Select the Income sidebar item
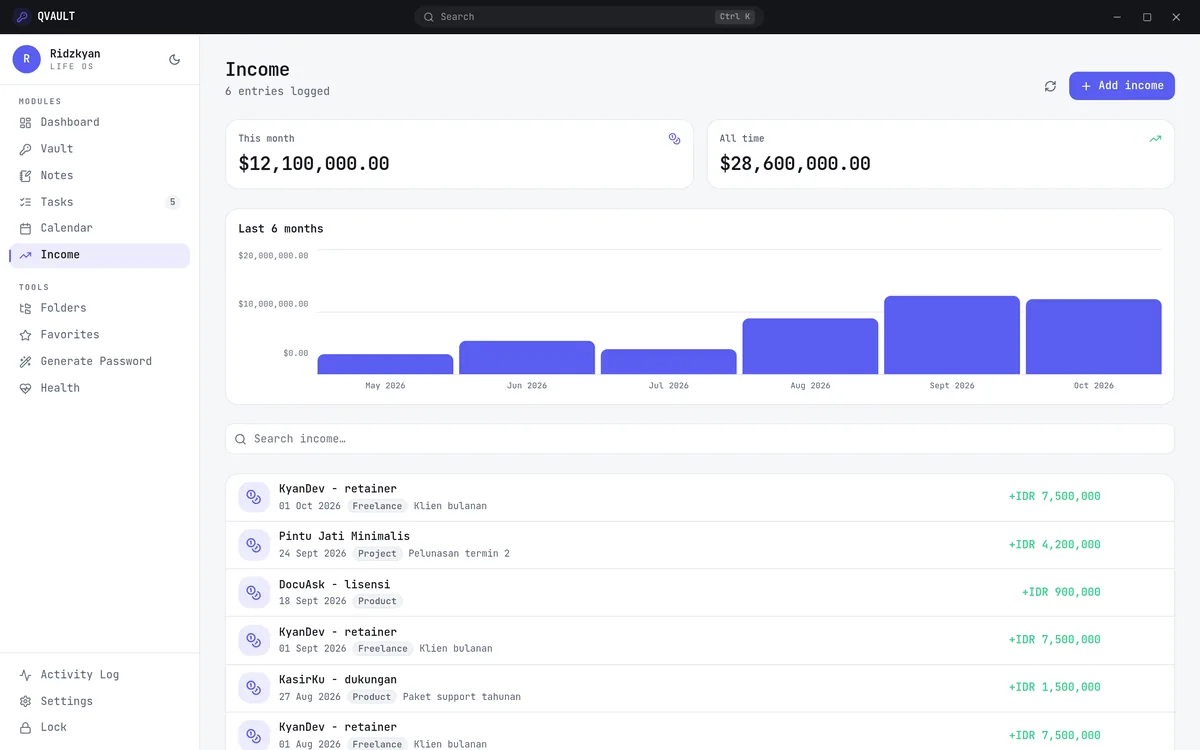The width and height of the screenshot is (1200, 750). click(100, 255)
